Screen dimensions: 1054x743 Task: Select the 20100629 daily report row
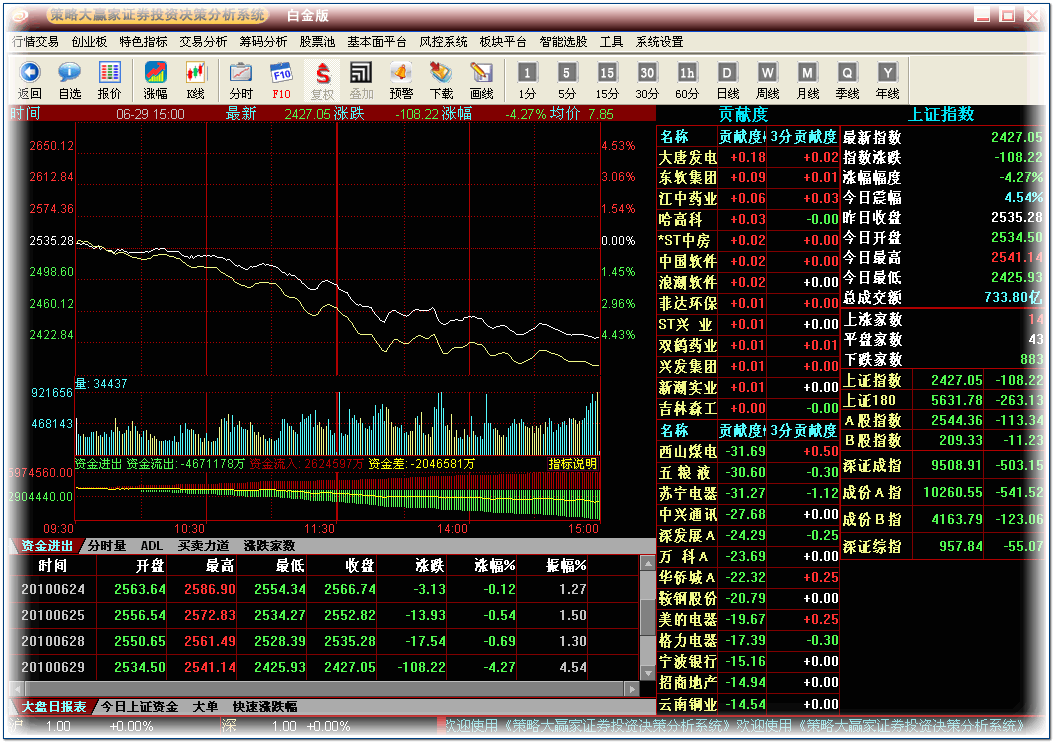[x=324, y=668]
